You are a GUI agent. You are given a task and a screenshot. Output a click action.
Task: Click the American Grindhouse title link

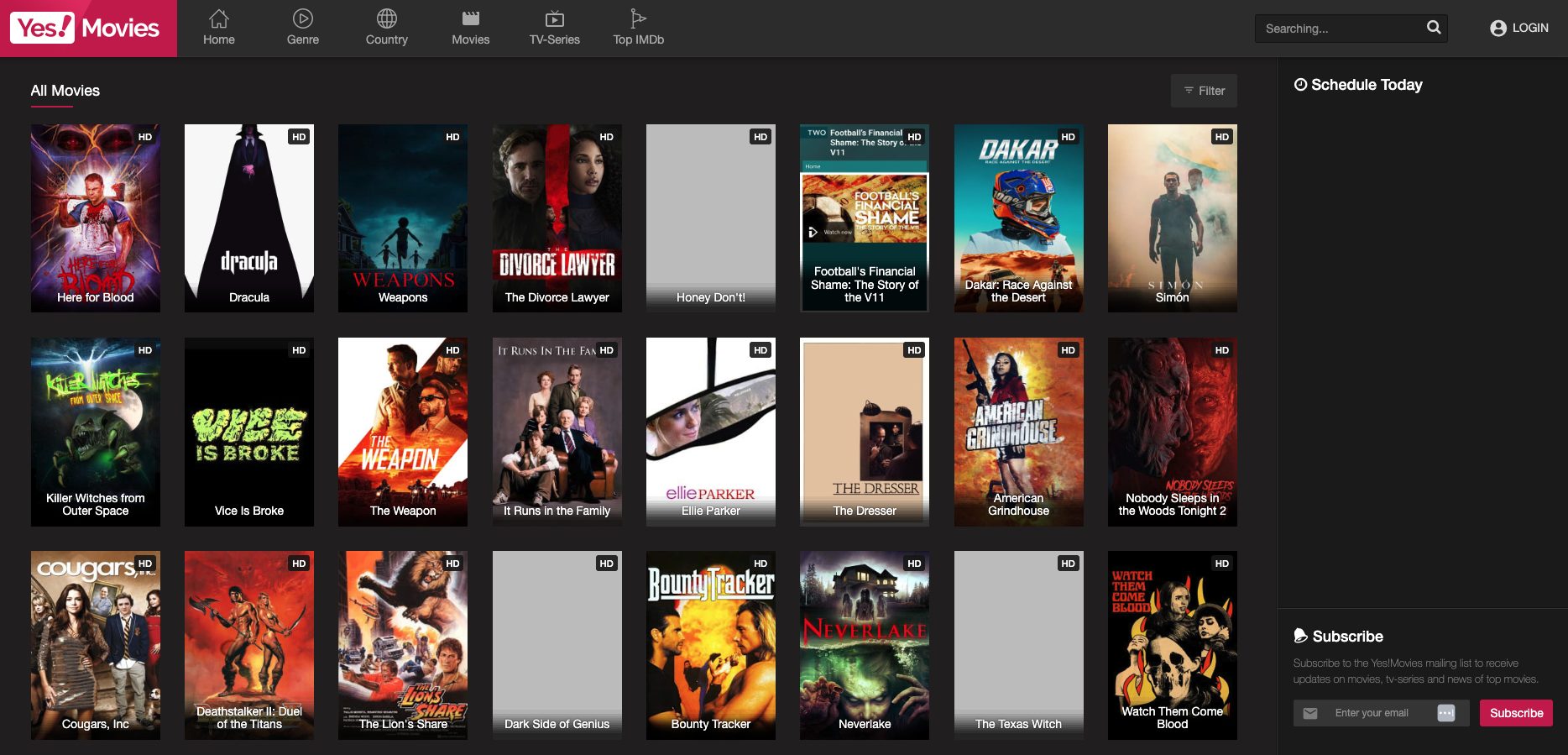1018,504
